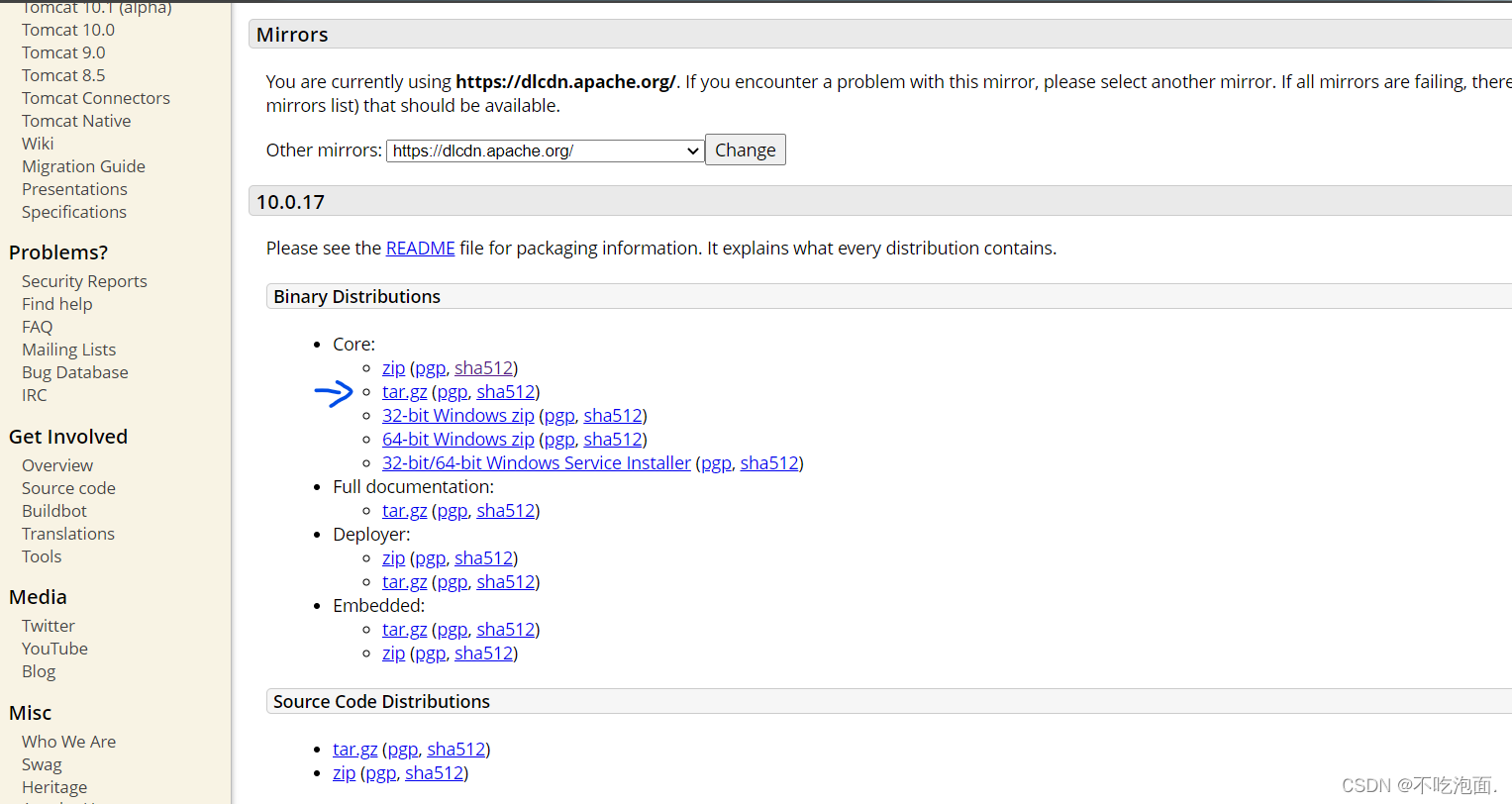Image resolution: width=1512 pixels, height=804 pixels.
Task: Open sha512 for the Windows Service Installer
Action: pyautogui.click(x=769, y=463)
